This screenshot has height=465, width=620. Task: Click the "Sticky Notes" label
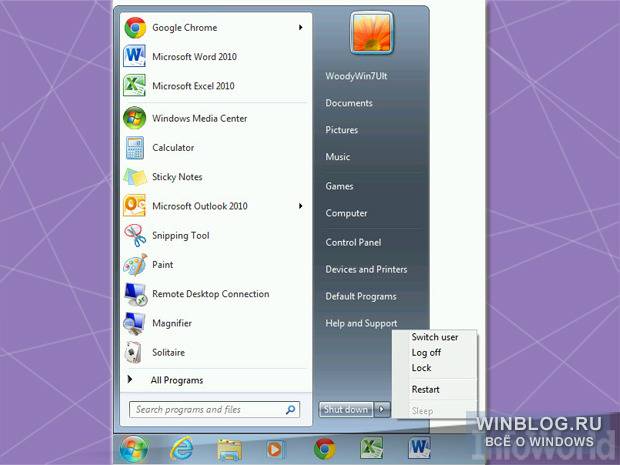(177, 177)
